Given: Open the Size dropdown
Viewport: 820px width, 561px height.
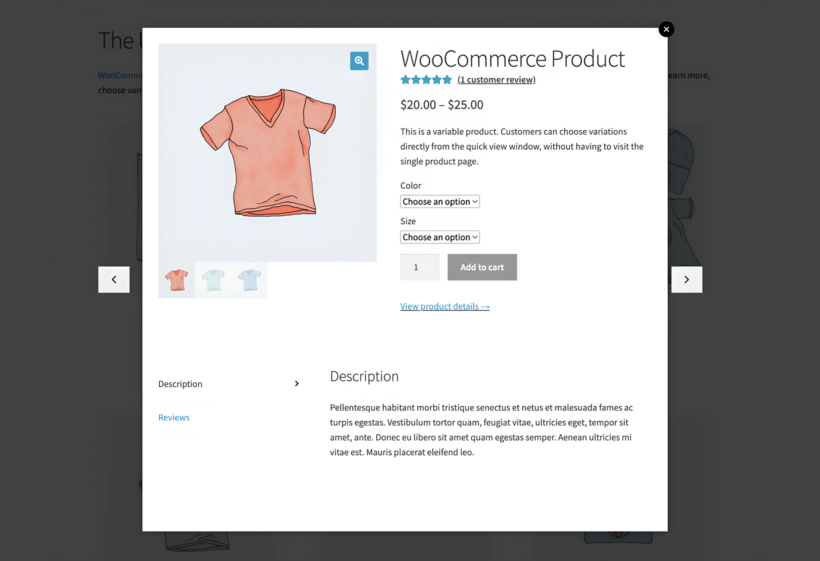Looking at the screenshot, I should 440,237.
